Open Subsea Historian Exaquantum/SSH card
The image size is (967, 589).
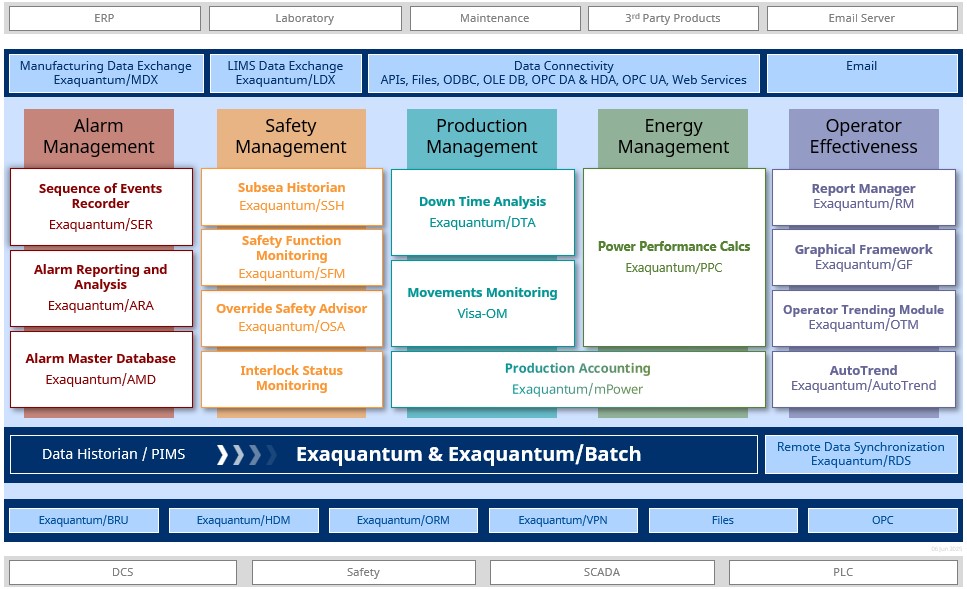click(292, 197)
